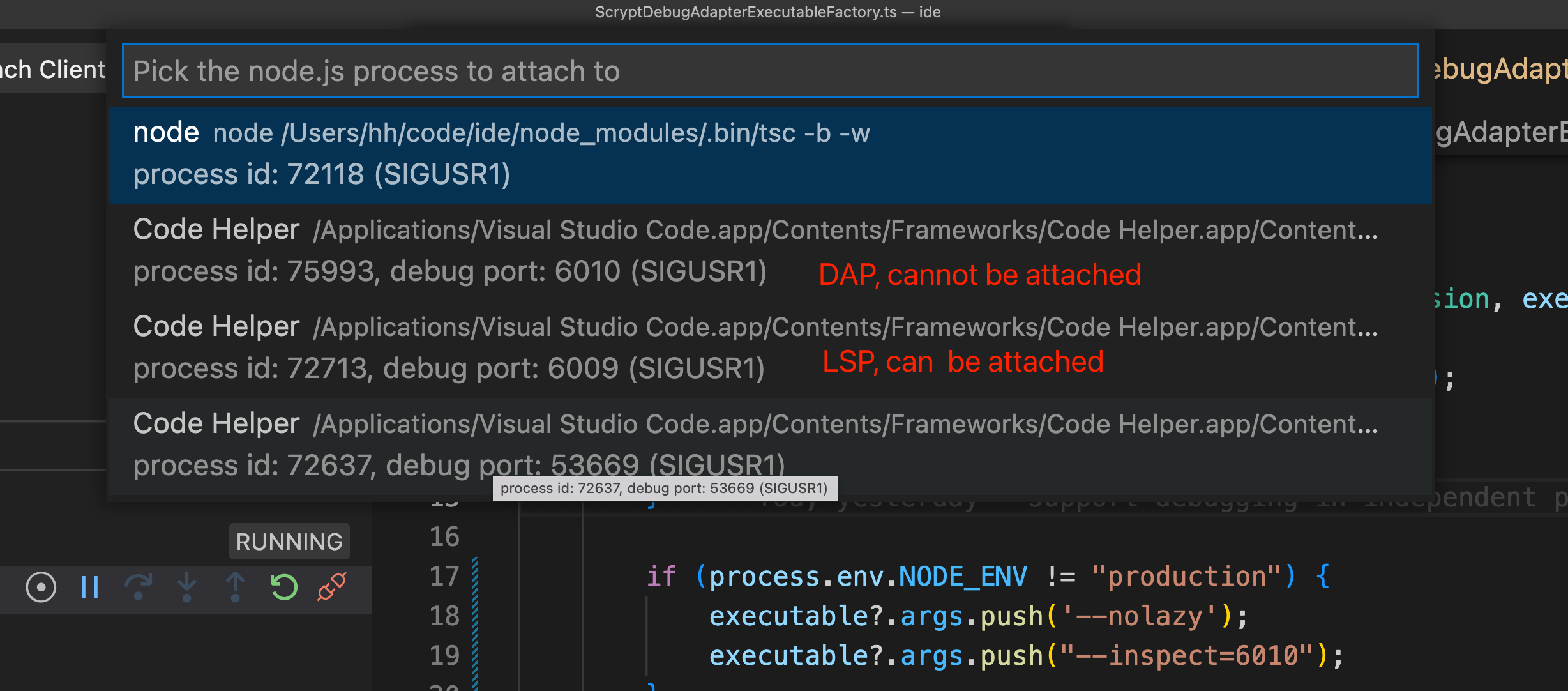Screen dimensions: 1568x691
Task: Restart the debug session with green restart icon
Action: [284, 588]
